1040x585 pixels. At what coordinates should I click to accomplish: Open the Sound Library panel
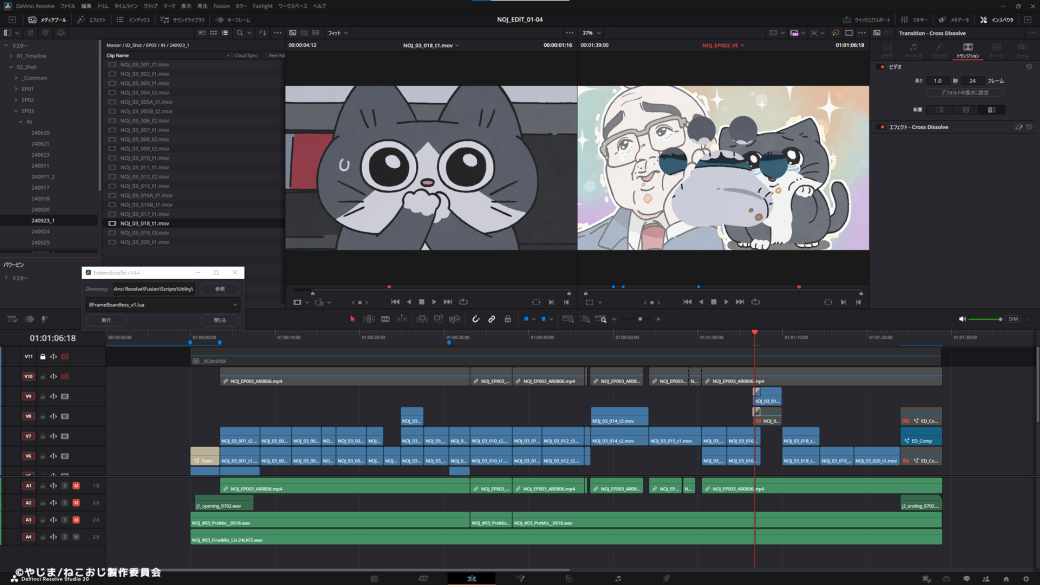point(183,20)
